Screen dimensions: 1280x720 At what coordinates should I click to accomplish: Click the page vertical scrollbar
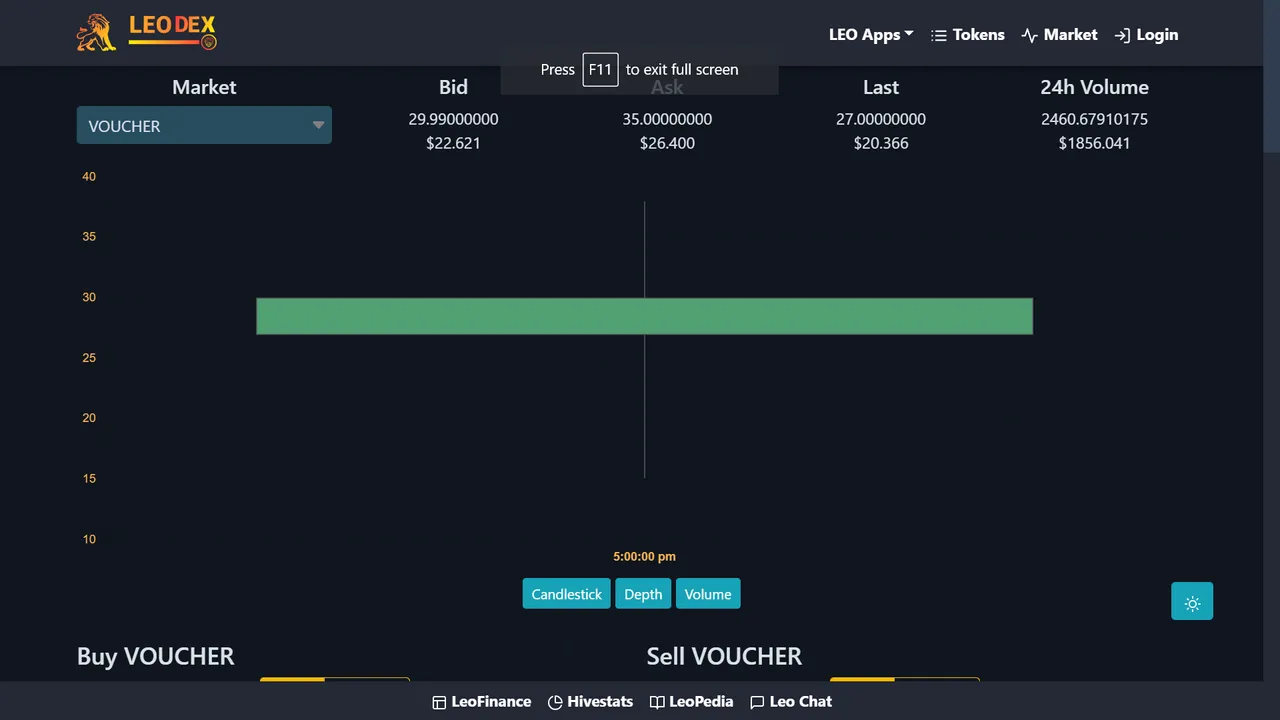click(1271, 76)
